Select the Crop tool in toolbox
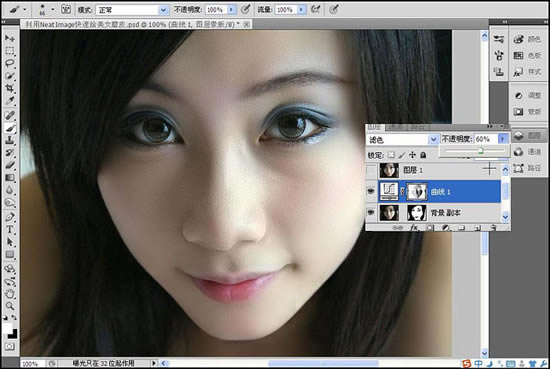The height and width of the screenshot is (369, 550). point(10,88)
